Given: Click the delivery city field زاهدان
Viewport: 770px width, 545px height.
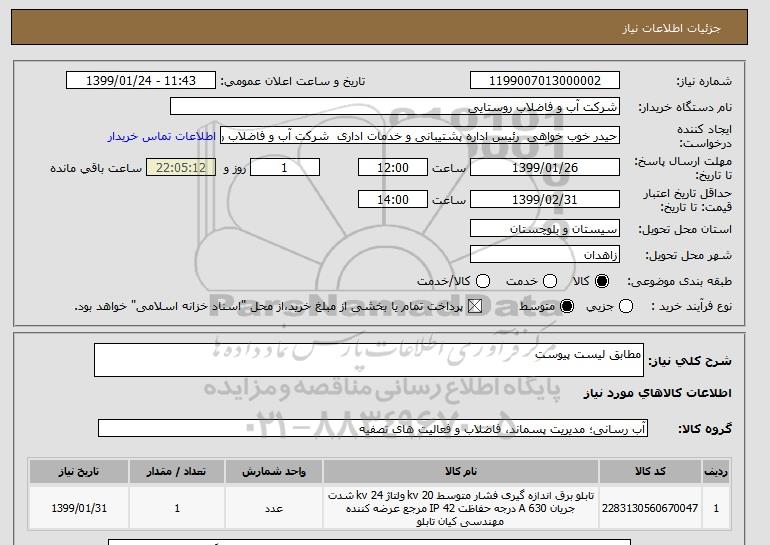Looking at the screenshot, I should [545, 255].
